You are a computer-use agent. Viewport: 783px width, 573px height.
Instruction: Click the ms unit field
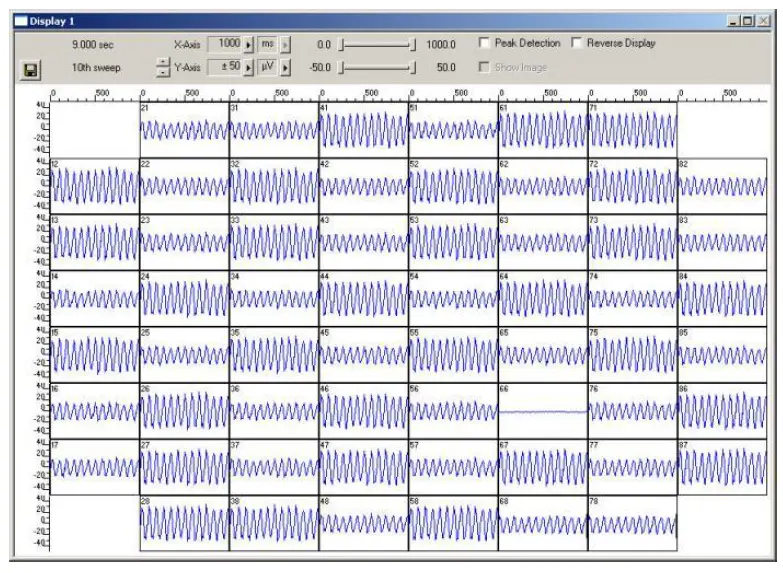click(x=268, y=44)
